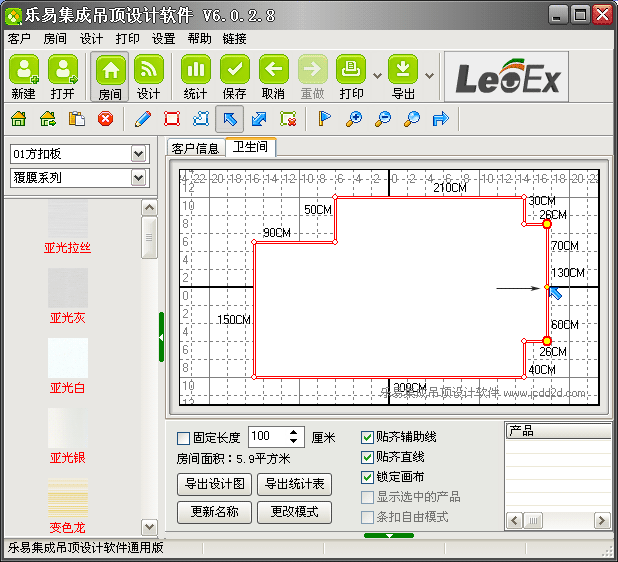Click the 更改模式 button

tap(294, 511)
